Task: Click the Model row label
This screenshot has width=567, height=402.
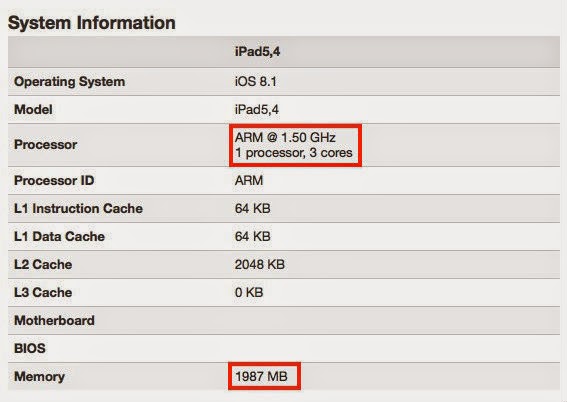Action: [x=33, y=110]
